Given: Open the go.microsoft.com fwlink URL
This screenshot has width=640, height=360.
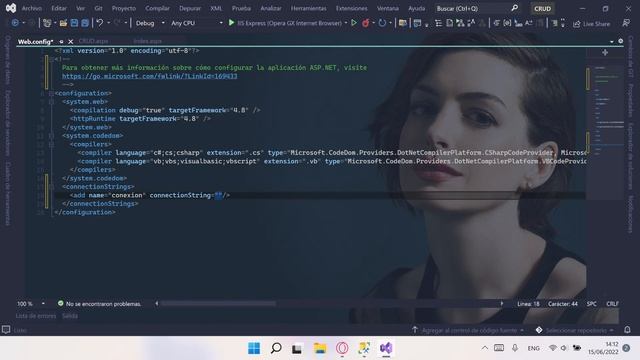Looking at the screenshot, I should (149, 76).
